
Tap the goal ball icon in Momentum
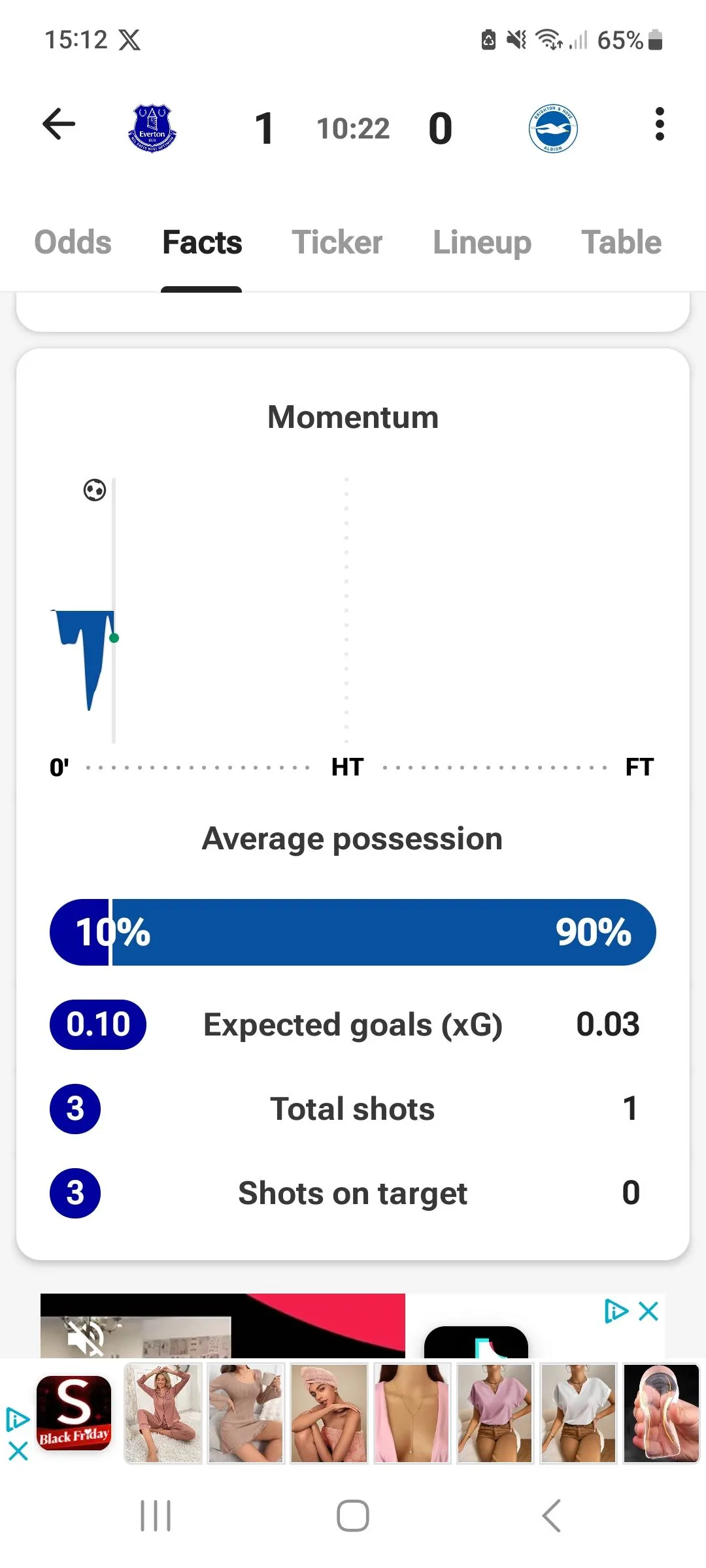(95, 490)
